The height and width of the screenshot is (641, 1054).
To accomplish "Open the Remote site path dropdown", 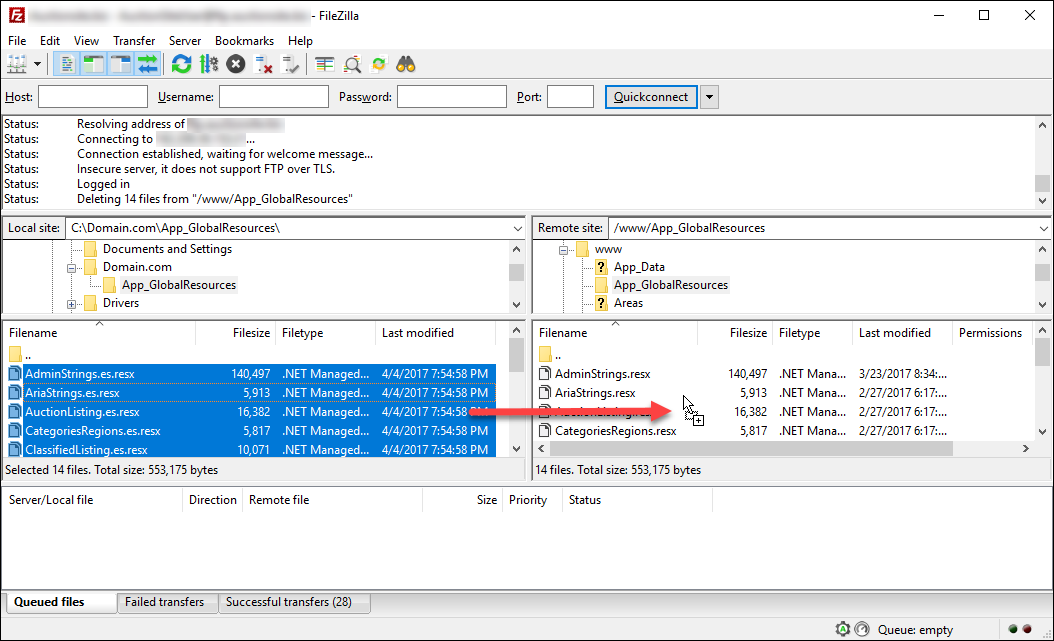I will [x=1043, y=228].
